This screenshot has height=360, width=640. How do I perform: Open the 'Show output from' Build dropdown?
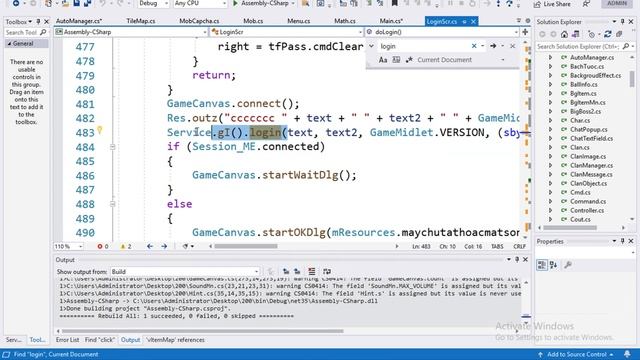tap(185, 272)
